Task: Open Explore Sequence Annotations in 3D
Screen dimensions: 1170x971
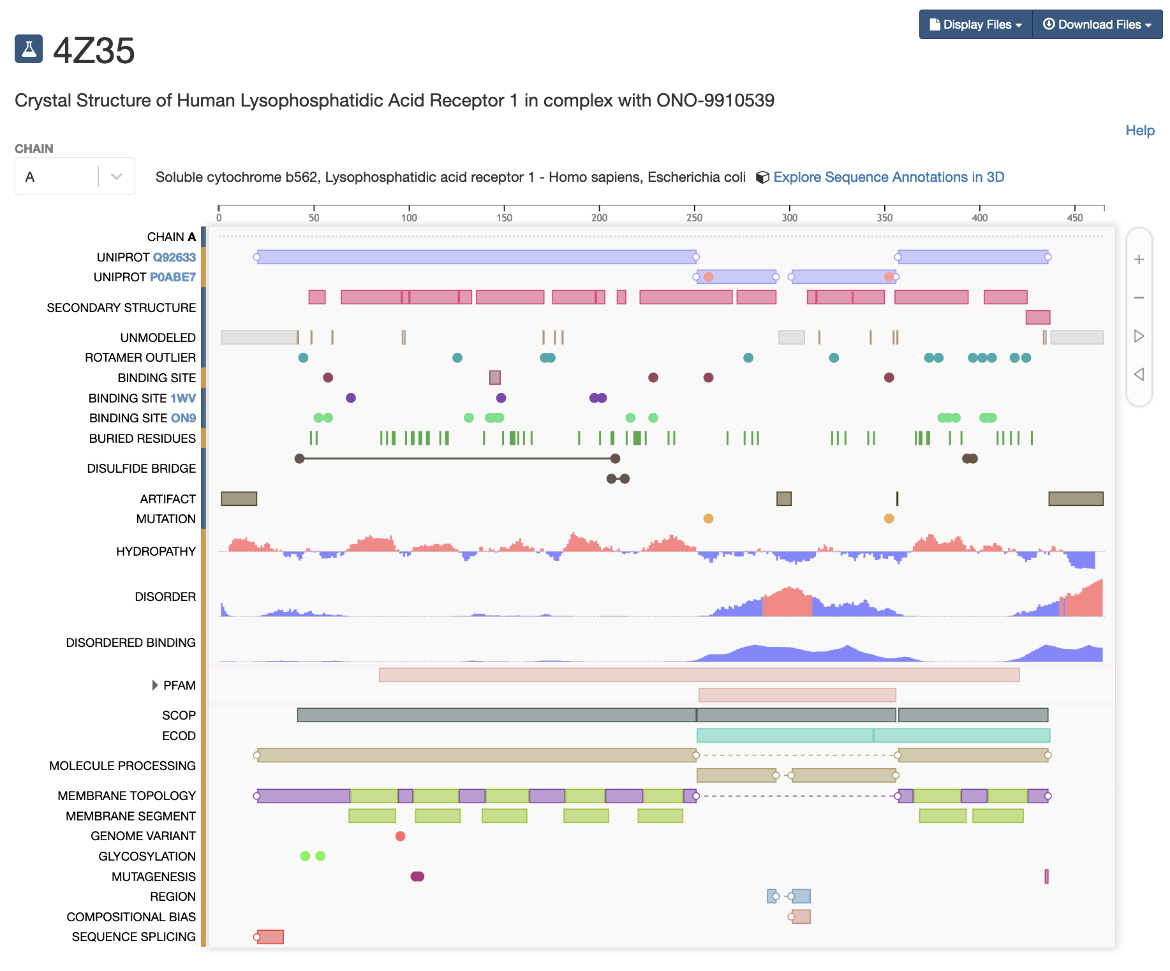Action: [888, 177]
